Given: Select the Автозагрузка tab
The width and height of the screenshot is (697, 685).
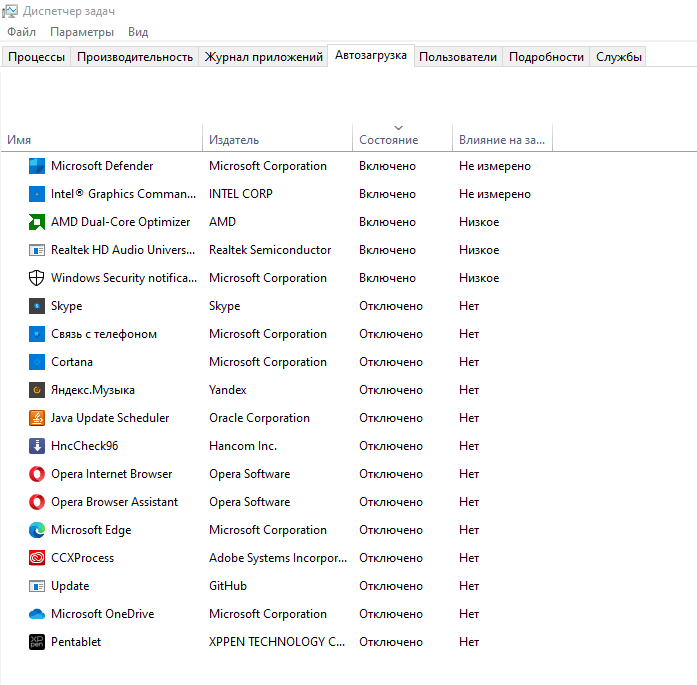Looking at the screenshot, I should 371,55.
